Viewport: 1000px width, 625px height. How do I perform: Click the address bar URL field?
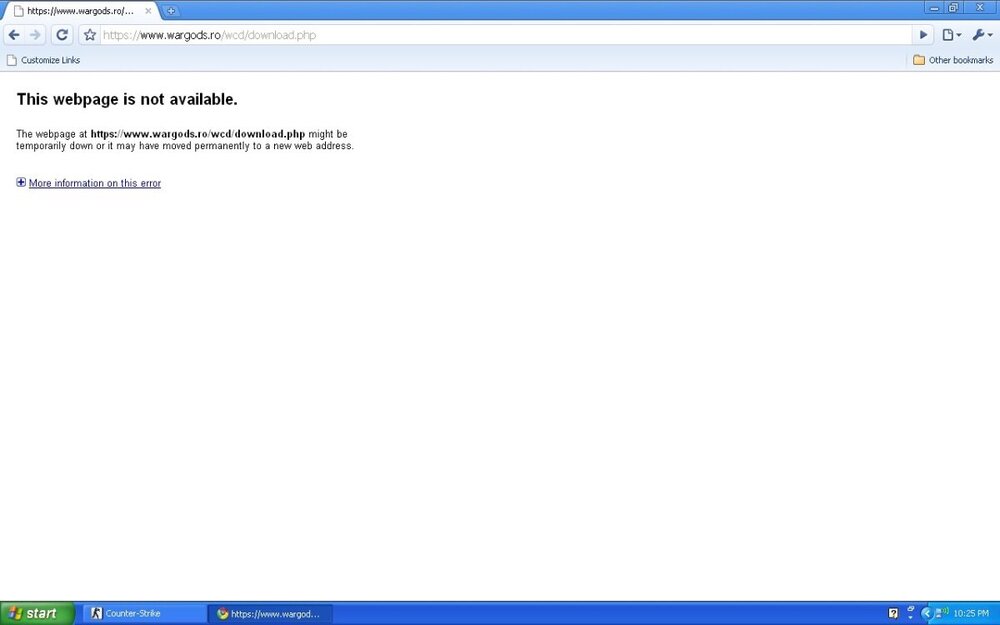[x=500, y=35]
